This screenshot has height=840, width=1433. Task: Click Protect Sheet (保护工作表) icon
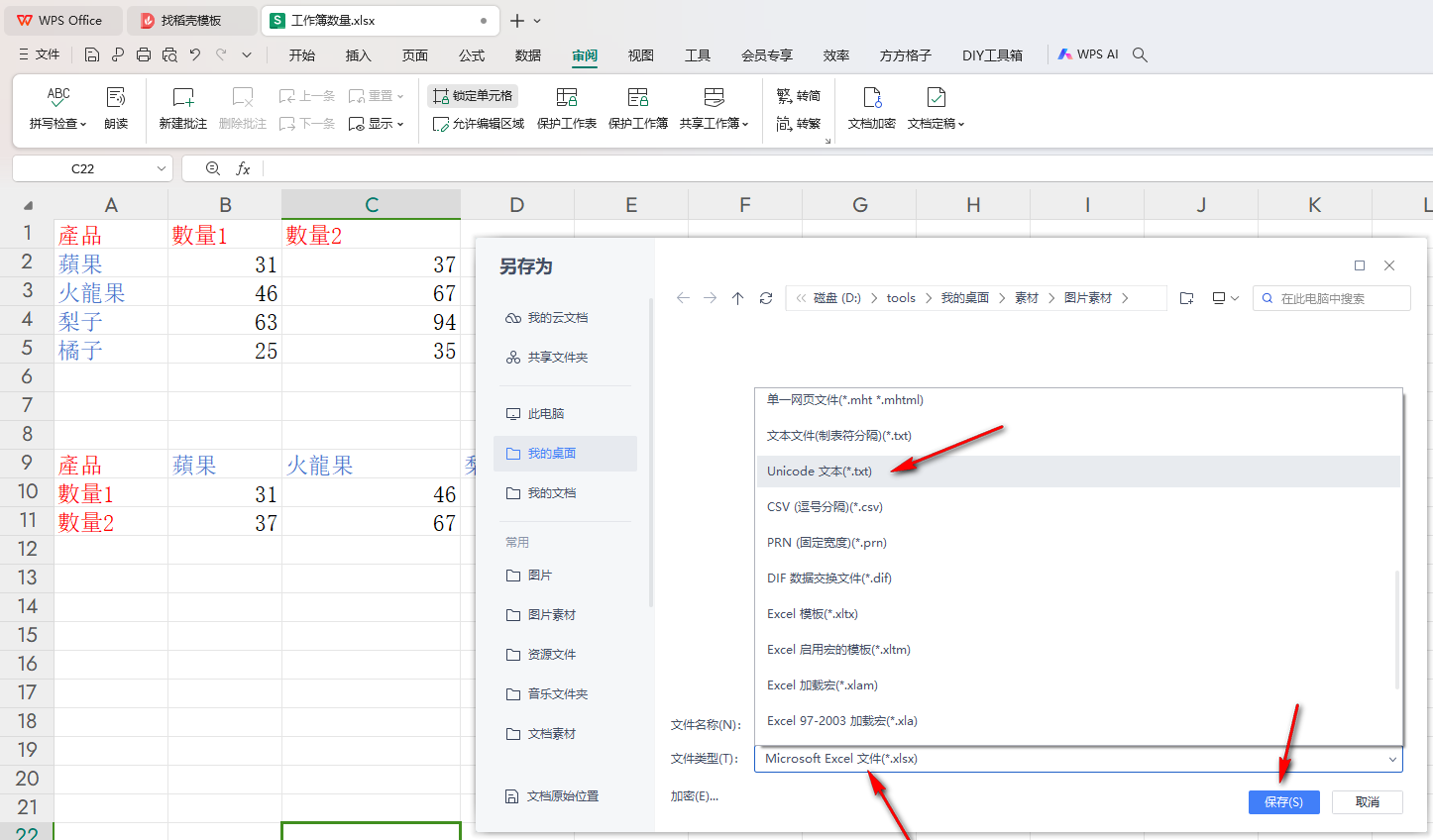pos(567,108)
